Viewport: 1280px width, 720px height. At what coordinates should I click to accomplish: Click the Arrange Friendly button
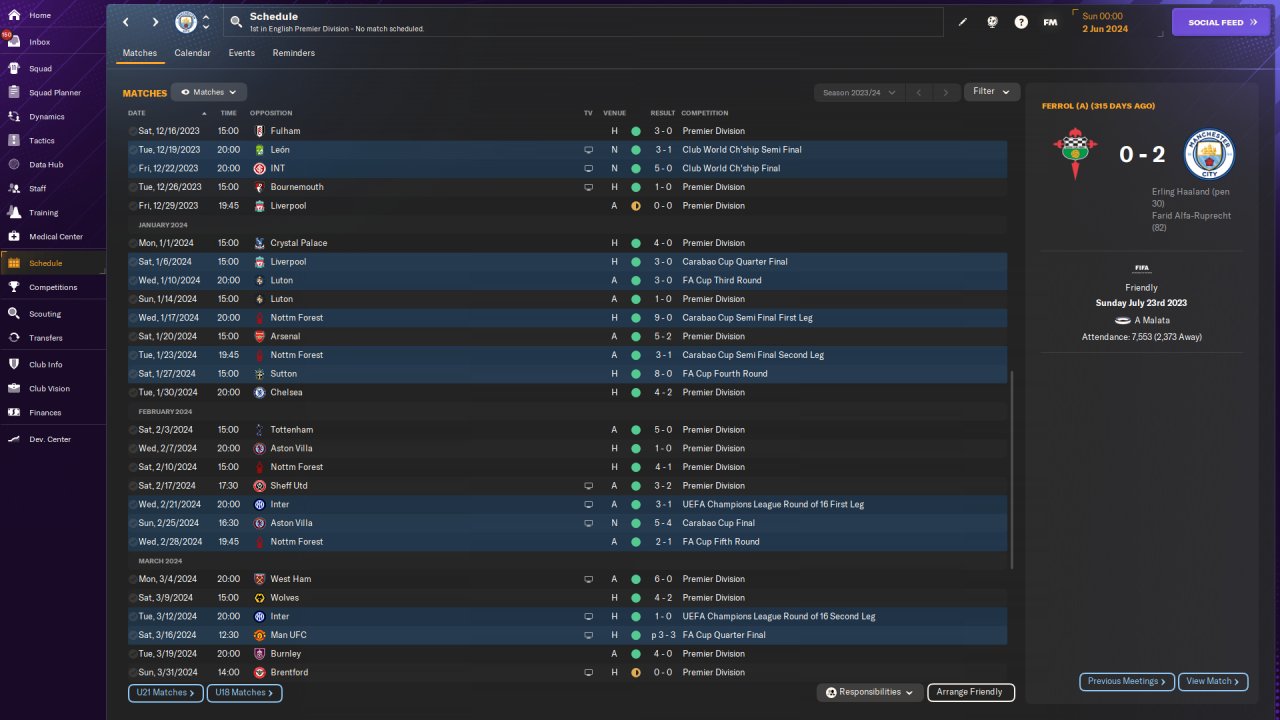pos(971,692)
